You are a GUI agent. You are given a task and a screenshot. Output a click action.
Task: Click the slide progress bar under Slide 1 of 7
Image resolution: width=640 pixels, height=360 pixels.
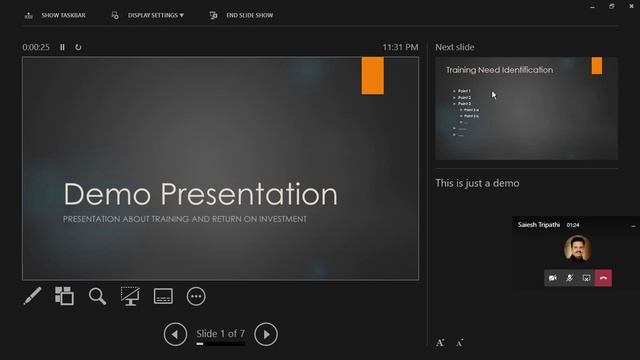coord(220,344)
